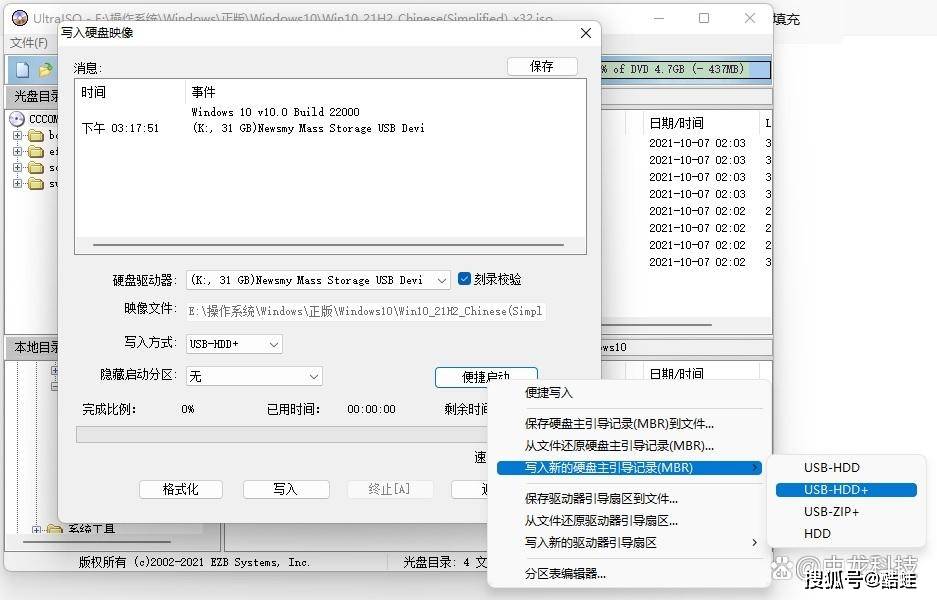Click the '0%' completion value
937x600 pixels.
[188, 409]
